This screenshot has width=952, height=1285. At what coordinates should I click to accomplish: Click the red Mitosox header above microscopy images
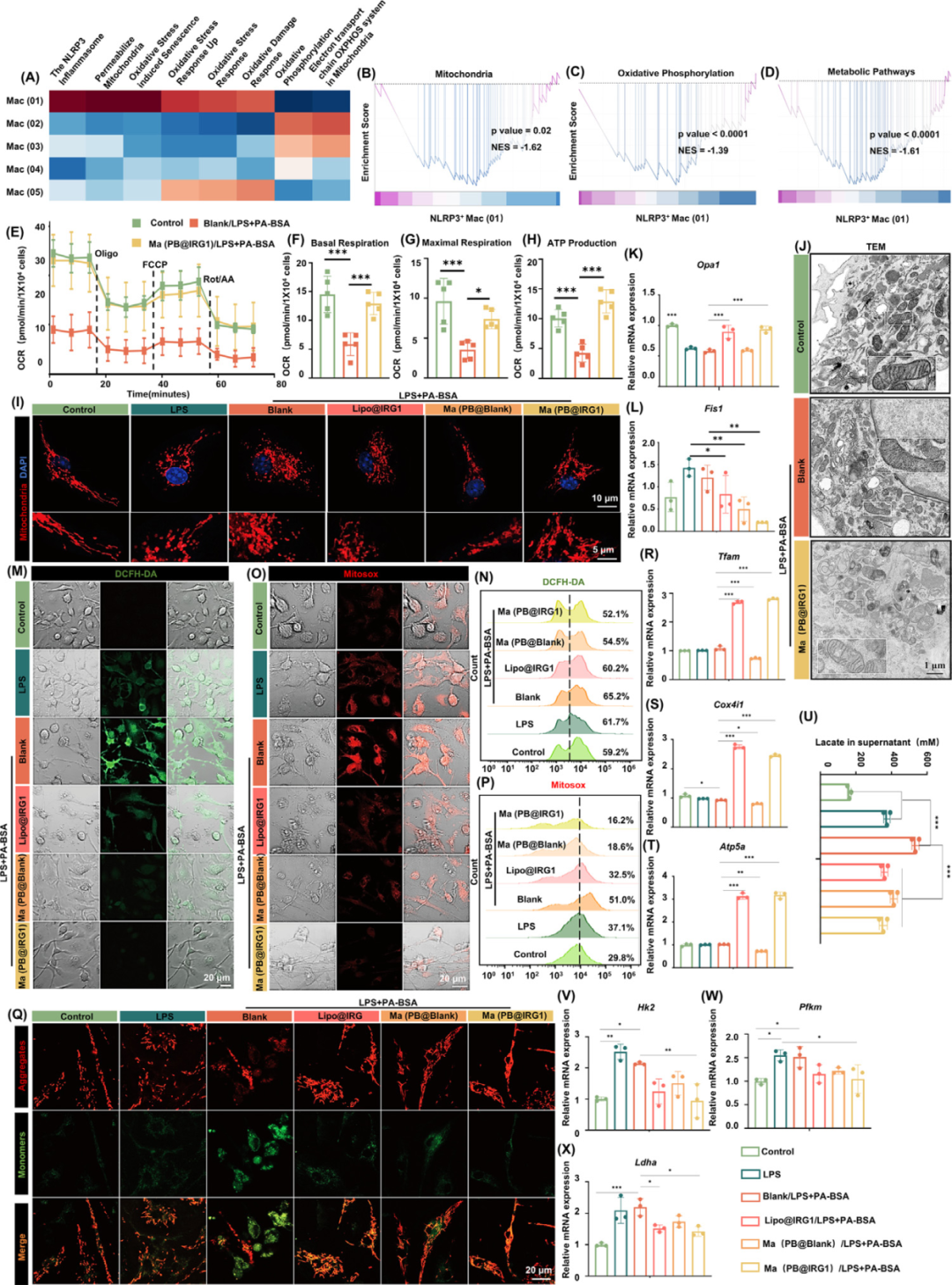(361, 574)
